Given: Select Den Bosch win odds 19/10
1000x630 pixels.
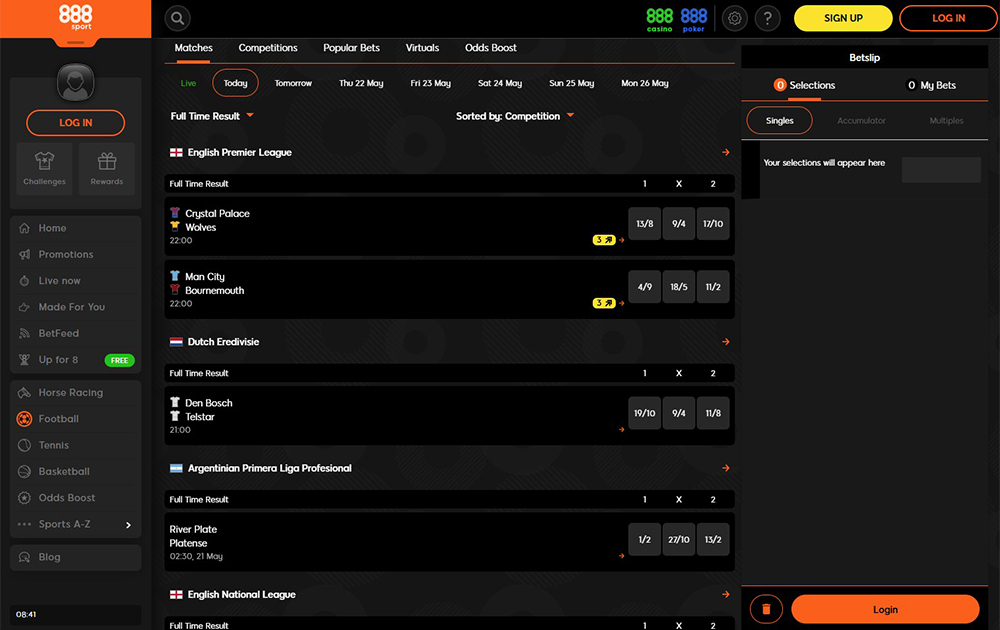Looking at the screenshot, I should (x=645, y=413).
